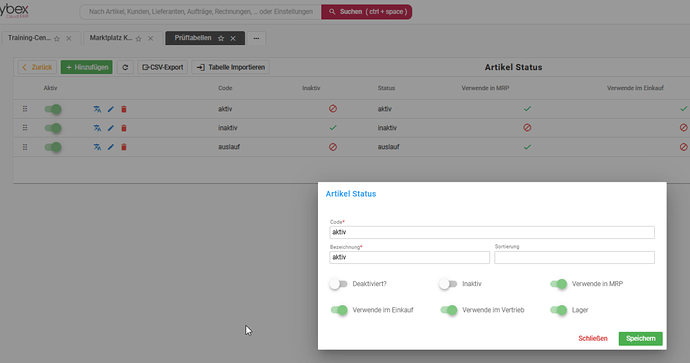Click Schließen to dismiss the dialog
The width and height of the screenshot is (690, 363).
click(x=593, y=338)
